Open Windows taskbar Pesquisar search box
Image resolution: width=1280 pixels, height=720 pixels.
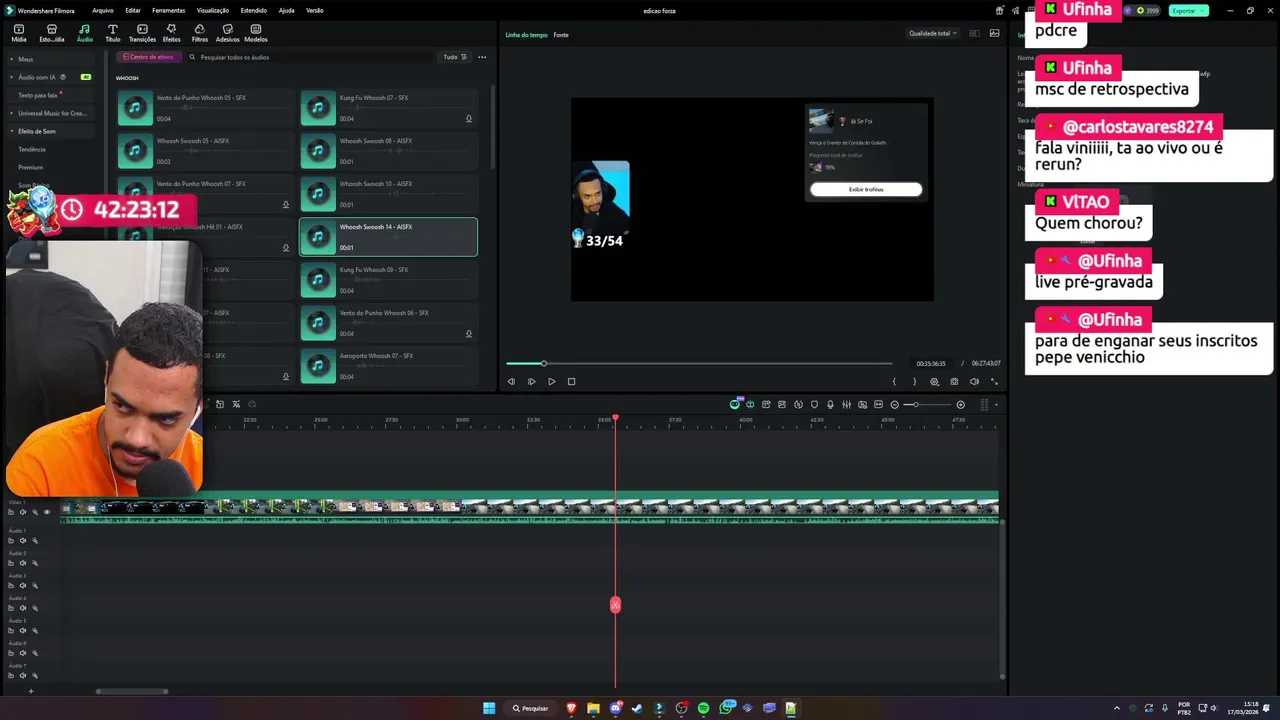pyautogui.click(x=530, y=708)
